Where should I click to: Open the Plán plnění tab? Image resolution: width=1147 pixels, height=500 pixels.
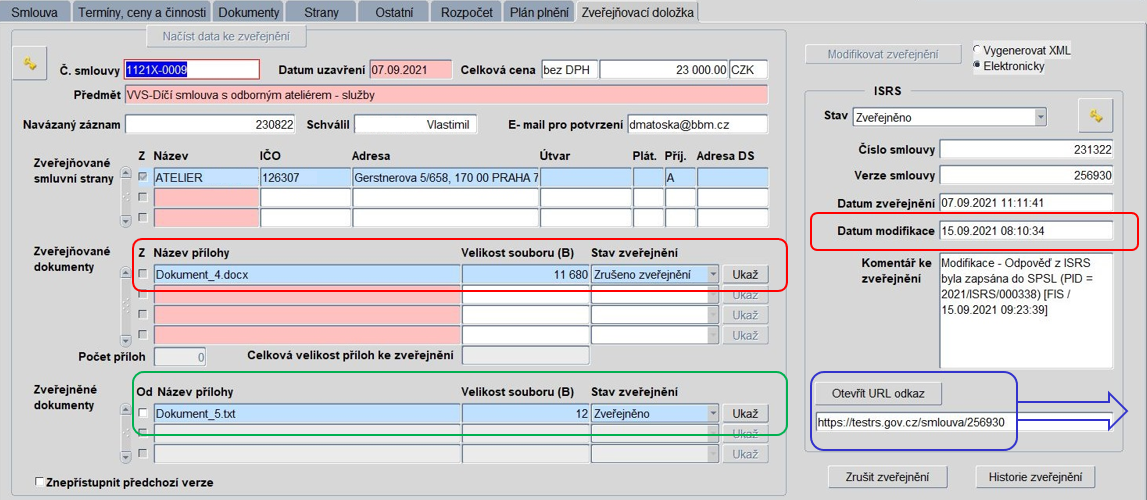click(x=539, y=12)
